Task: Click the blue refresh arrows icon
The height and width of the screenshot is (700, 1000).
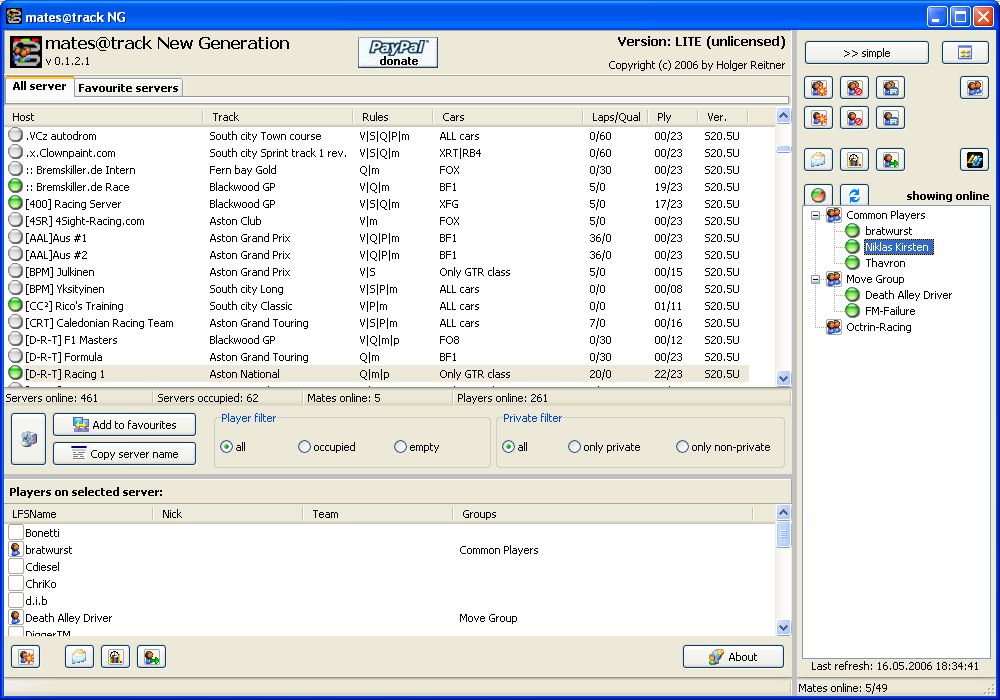Action: (853, 195)
